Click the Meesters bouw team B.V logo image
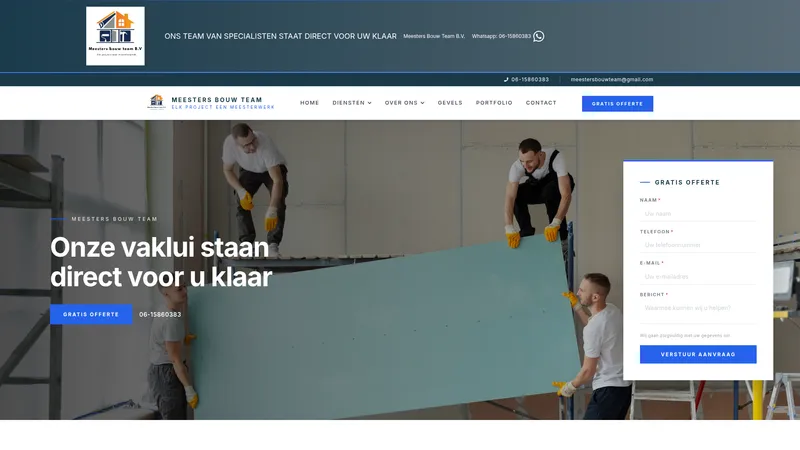Screen dimensions: 800x450 click(115, 36)
